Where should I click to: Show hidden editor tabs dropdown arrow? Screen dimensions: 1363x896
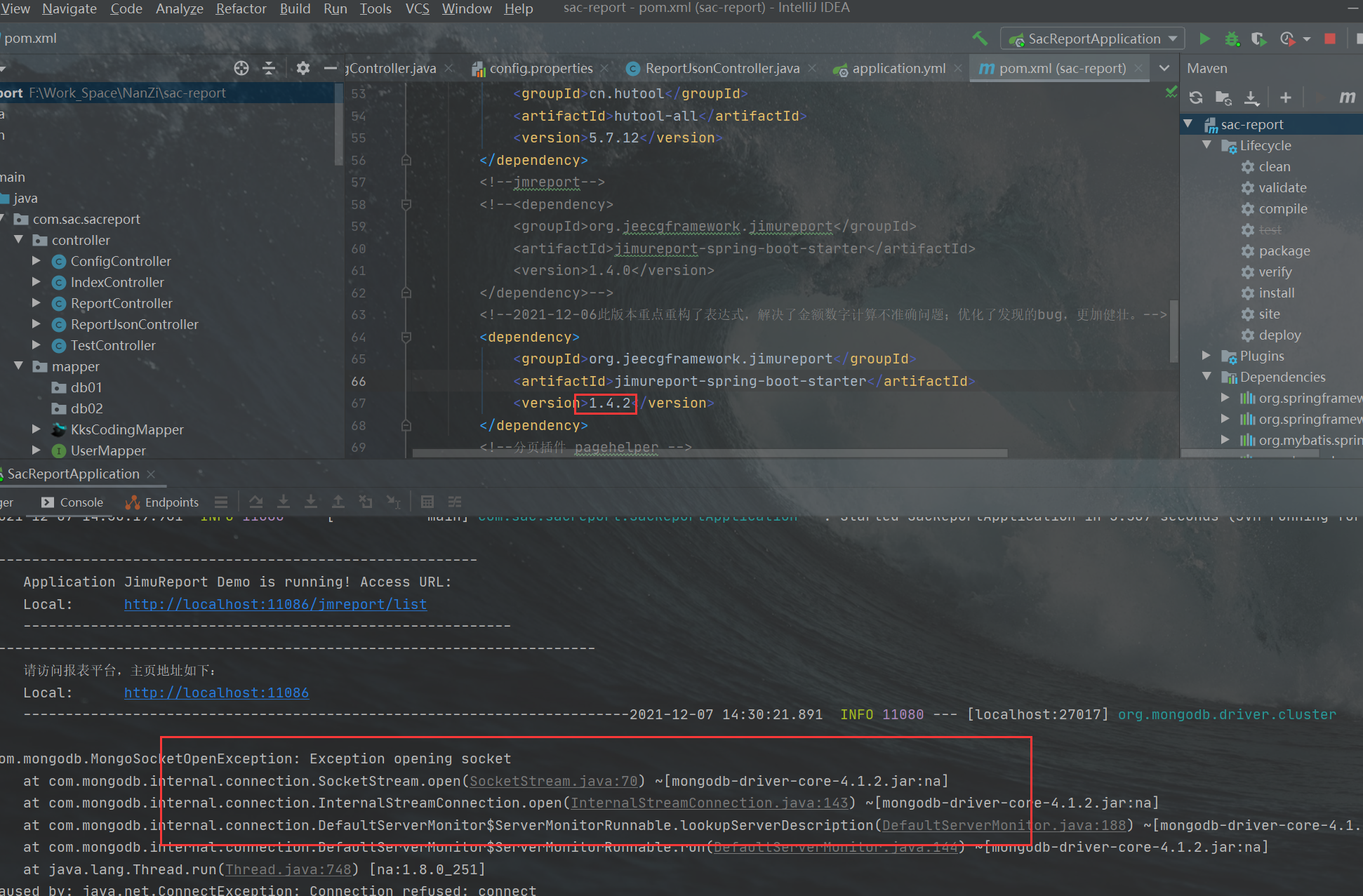(1164, 68)
